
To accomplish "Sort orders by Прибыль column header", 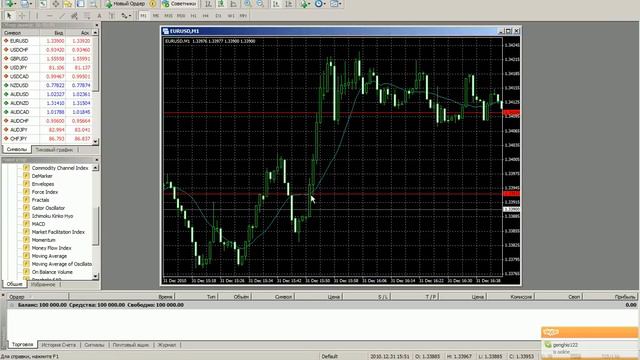I will (x=624, y=297).
